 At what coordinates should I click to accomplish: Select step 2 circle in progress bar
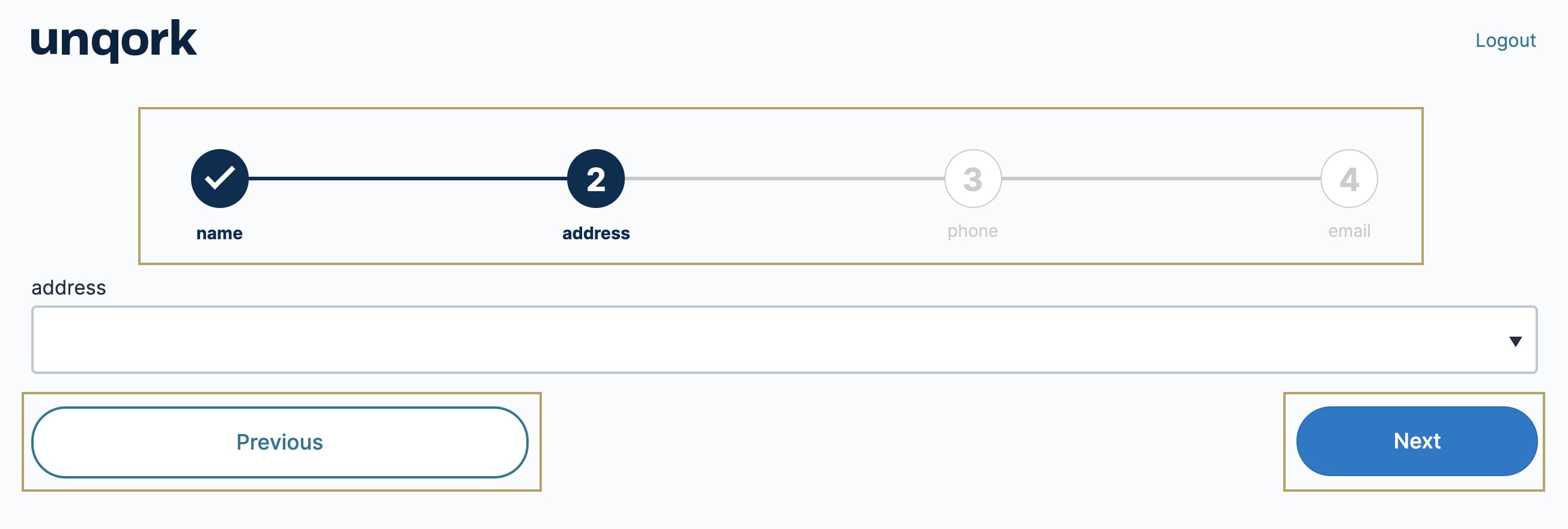click(596, 179)
